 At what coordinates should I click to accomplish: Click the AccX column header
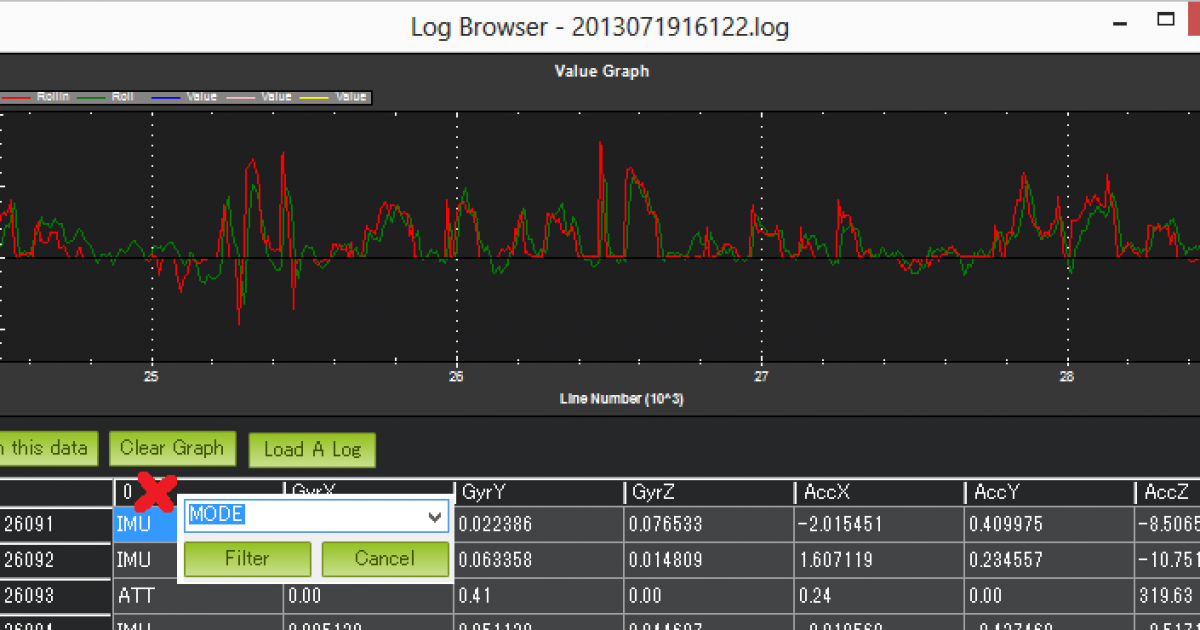[x=879, y=492]
